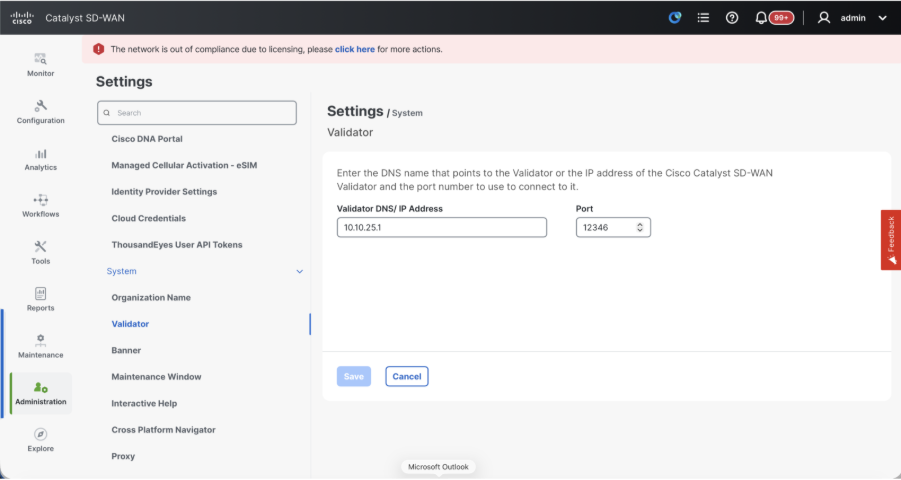Click the notifications bell icon
The height and width of the screenshot is (480, 901).
762,18
